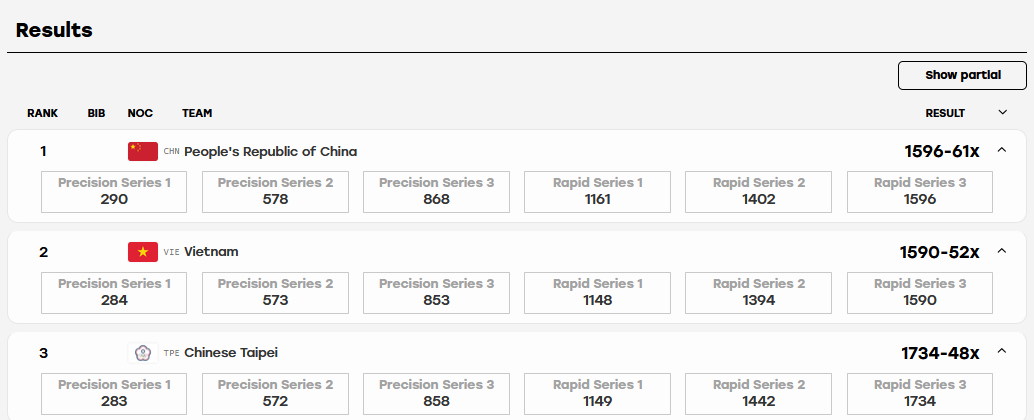Sort by the RANK column header
The image size is (1034, 420).
42,113
